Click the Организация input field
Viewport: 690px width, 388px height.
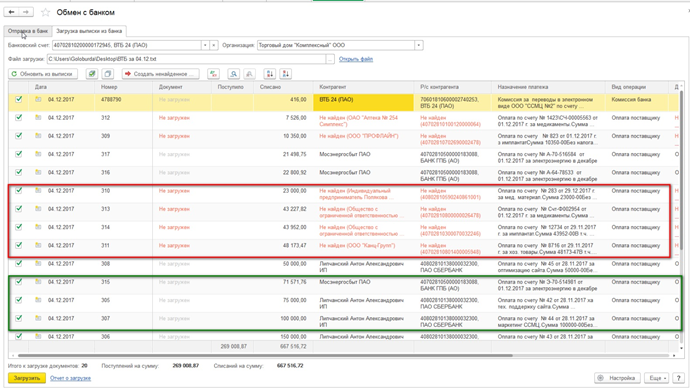[336, 45]
